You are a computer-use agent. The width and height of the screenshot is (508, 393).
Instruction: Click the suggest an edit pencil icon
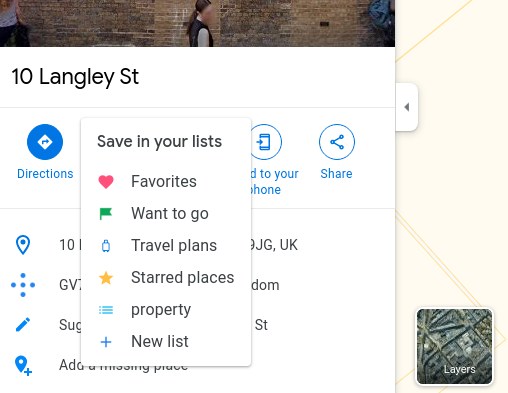23,325
